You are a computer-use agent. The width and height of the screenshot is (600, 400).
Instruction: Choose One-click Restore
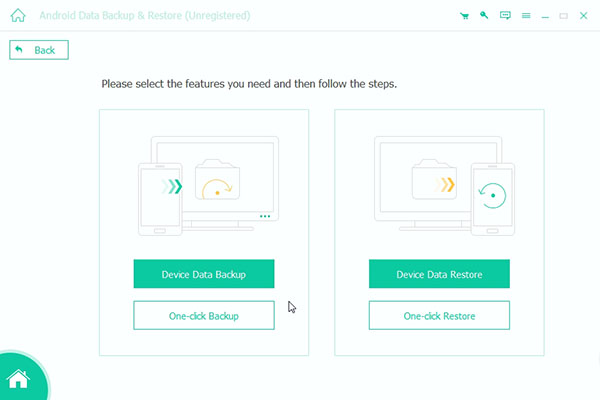439,315
